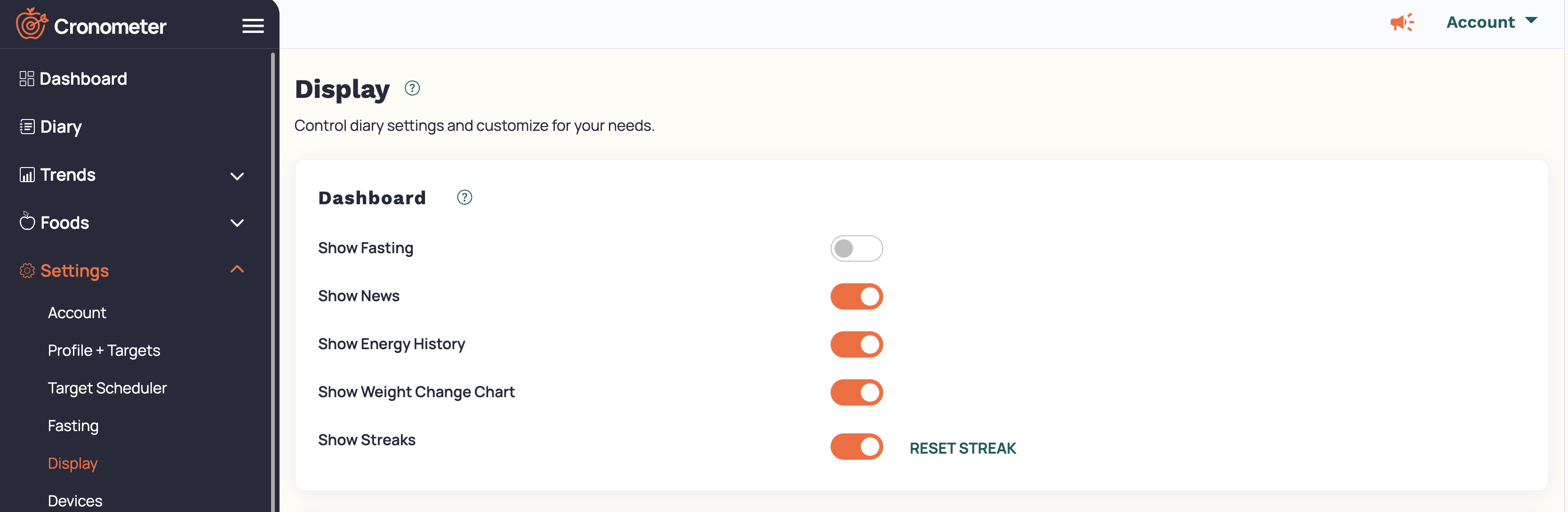Click the help icon beside Display heading
1568x512 pixels.
(x=412, y=88)
